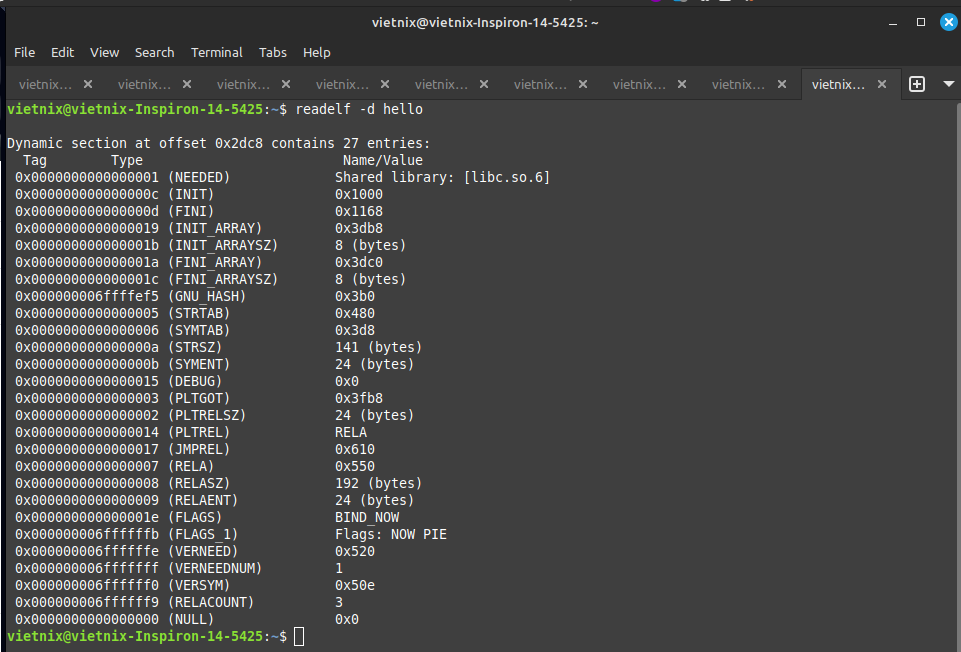This screenshot has height=652, width=961.
Task: Close the fourth terminal tab
Action: pyautogui.click(x=385, y=84)
